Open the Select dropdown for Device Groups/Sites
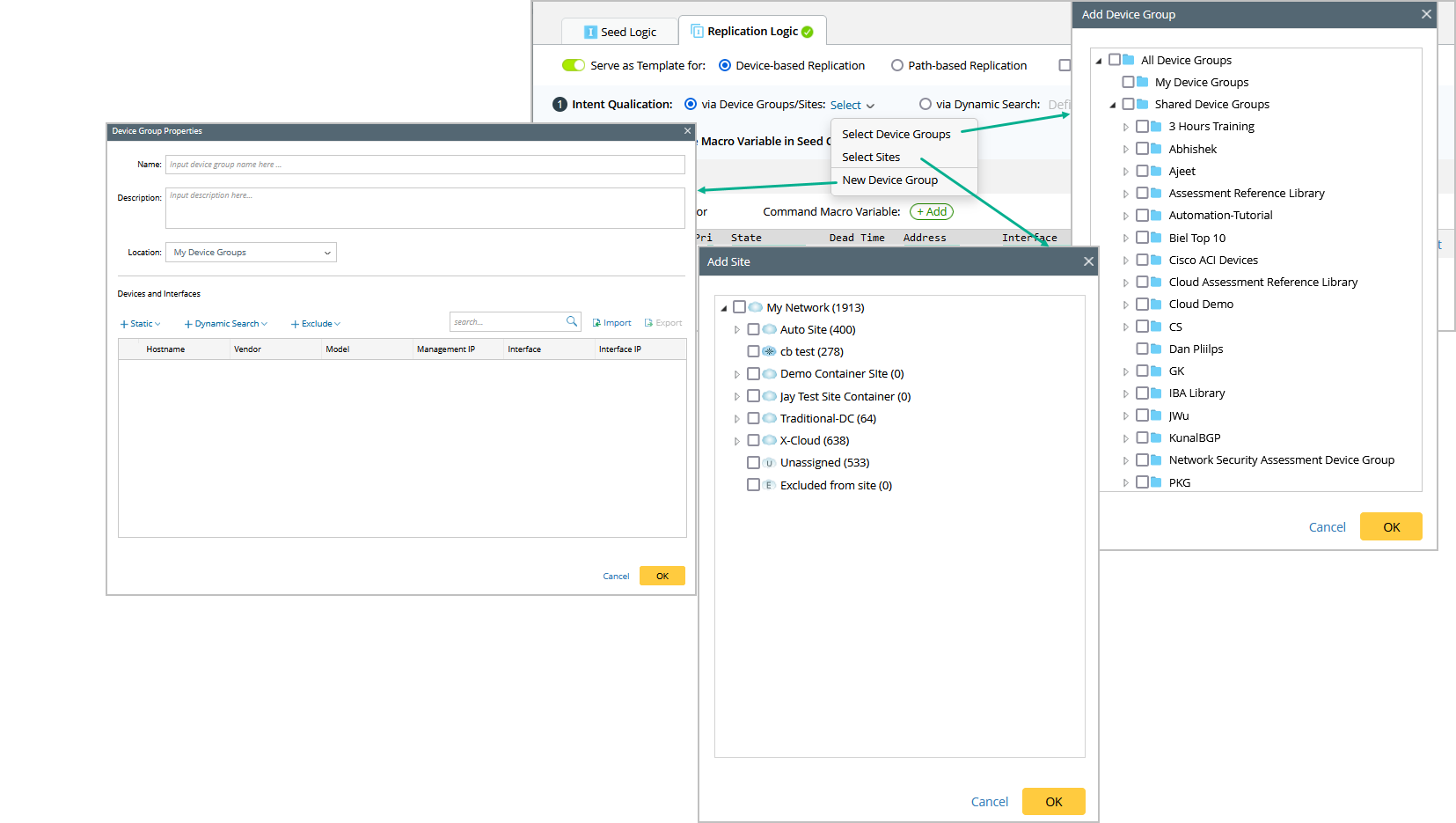 tap(852, 105)
